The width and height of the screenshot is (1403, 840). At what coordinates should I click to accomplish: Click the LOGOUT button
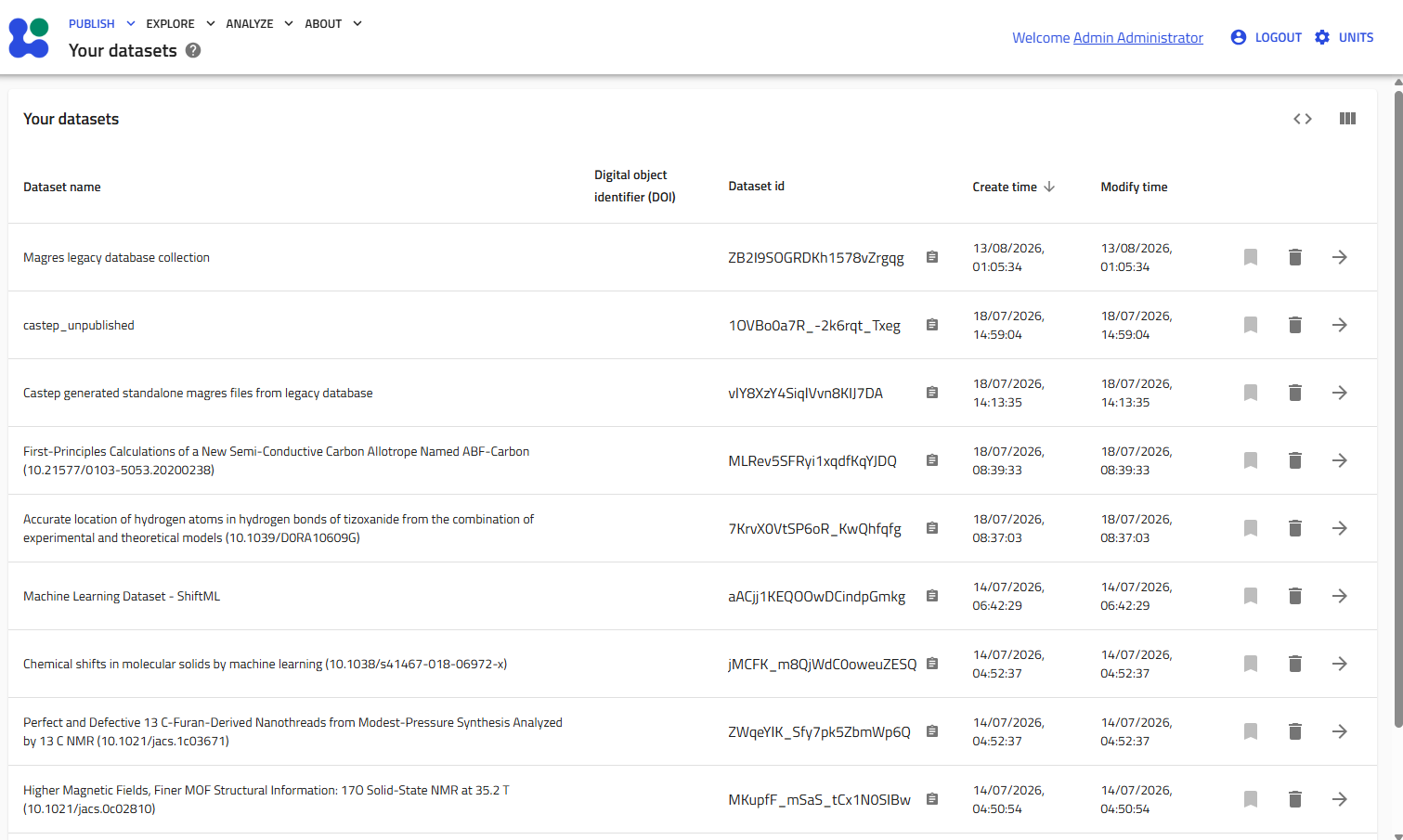coord(1266,37)
